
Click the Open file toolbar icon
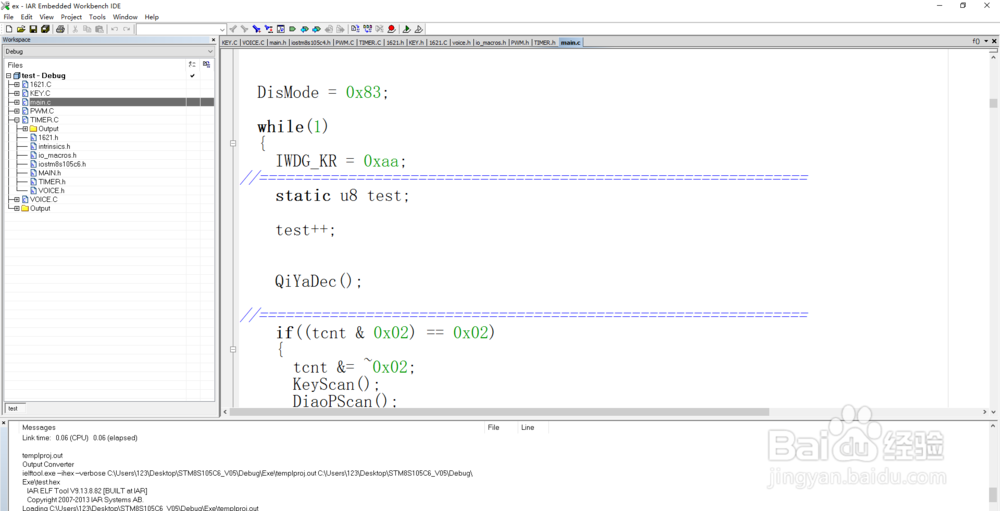pyautogui.click(x=20, y=29)
